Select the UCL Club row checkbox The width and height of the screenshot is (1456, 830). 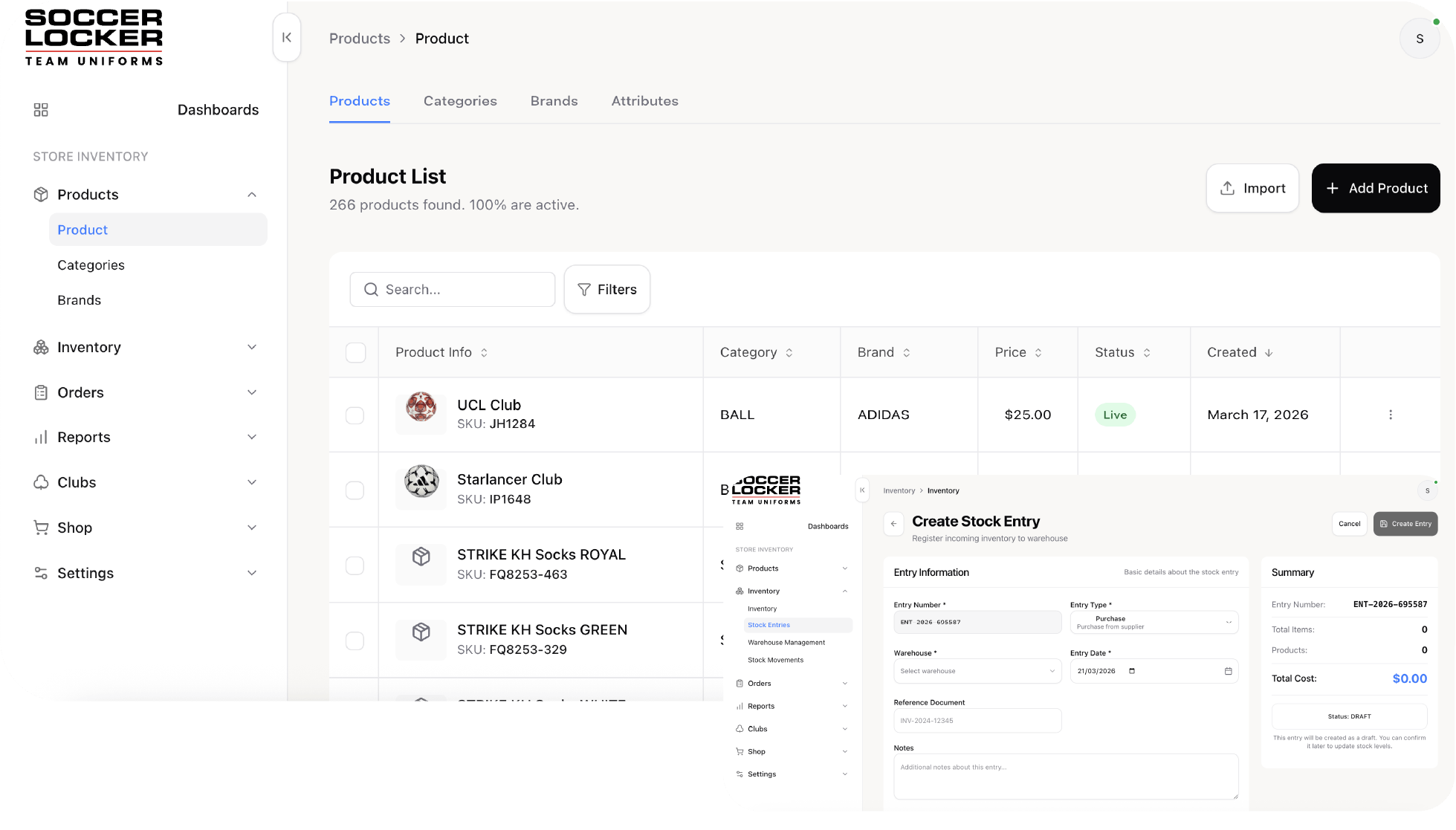[x=355, y=415]
